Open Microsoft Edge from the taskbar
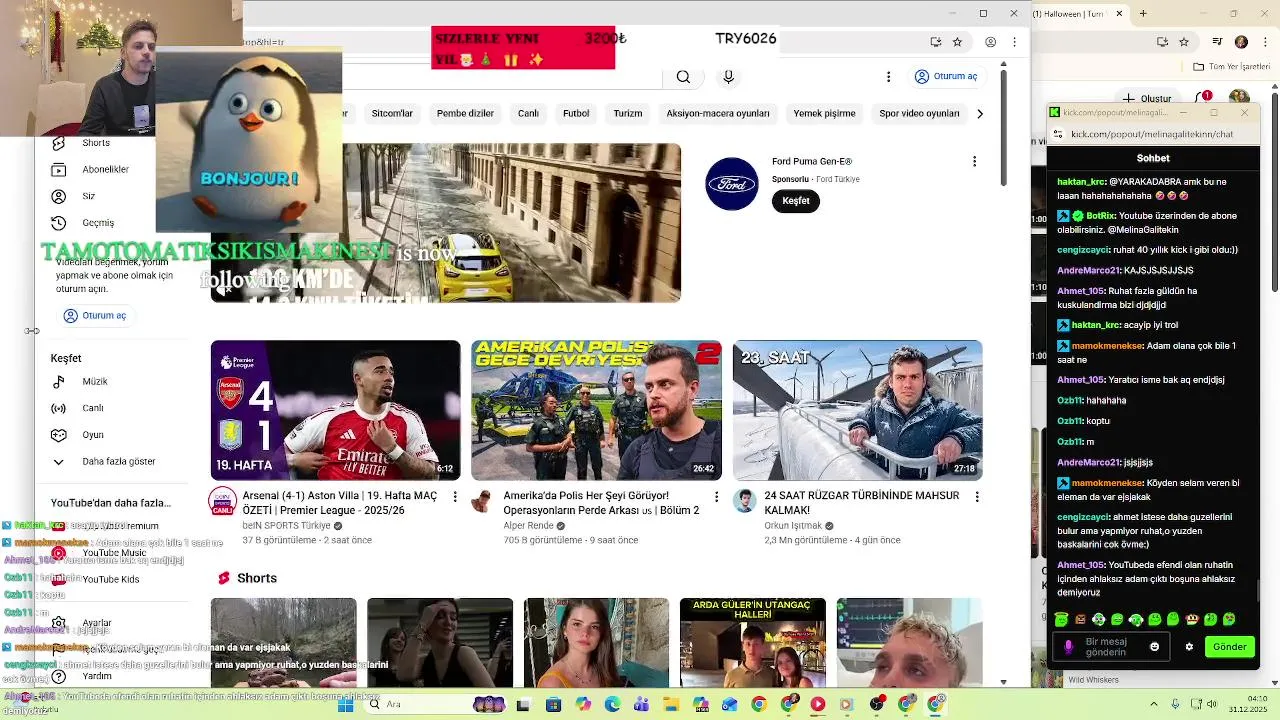The image size is (1280, 720). click(613, 704)
